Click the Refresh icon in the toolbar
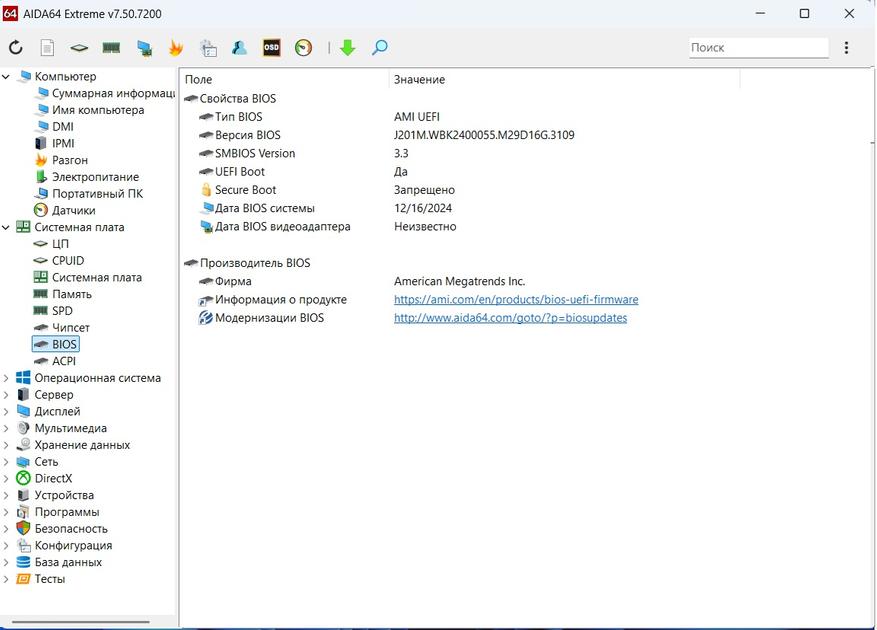Viewport: 877px width, 630px height. click(16, 48)
